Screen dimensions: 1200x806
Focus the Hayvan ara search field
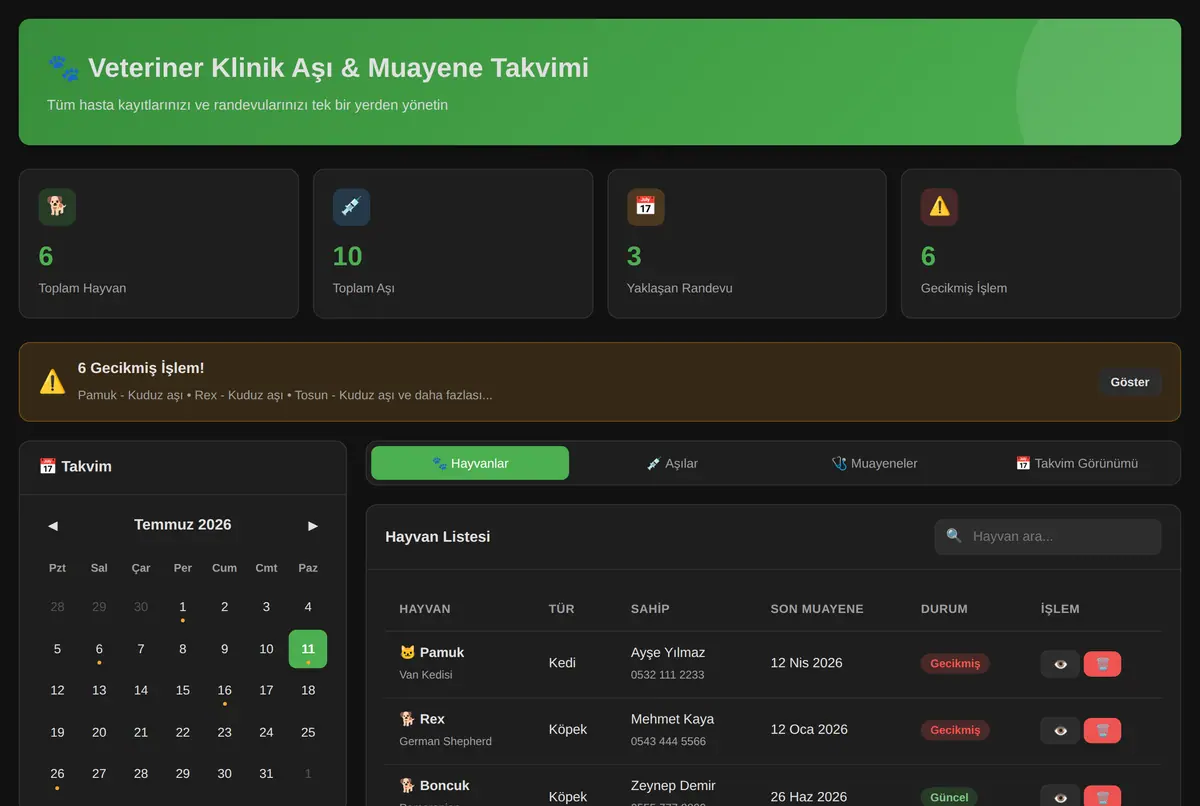click(x=1048, y=537)
